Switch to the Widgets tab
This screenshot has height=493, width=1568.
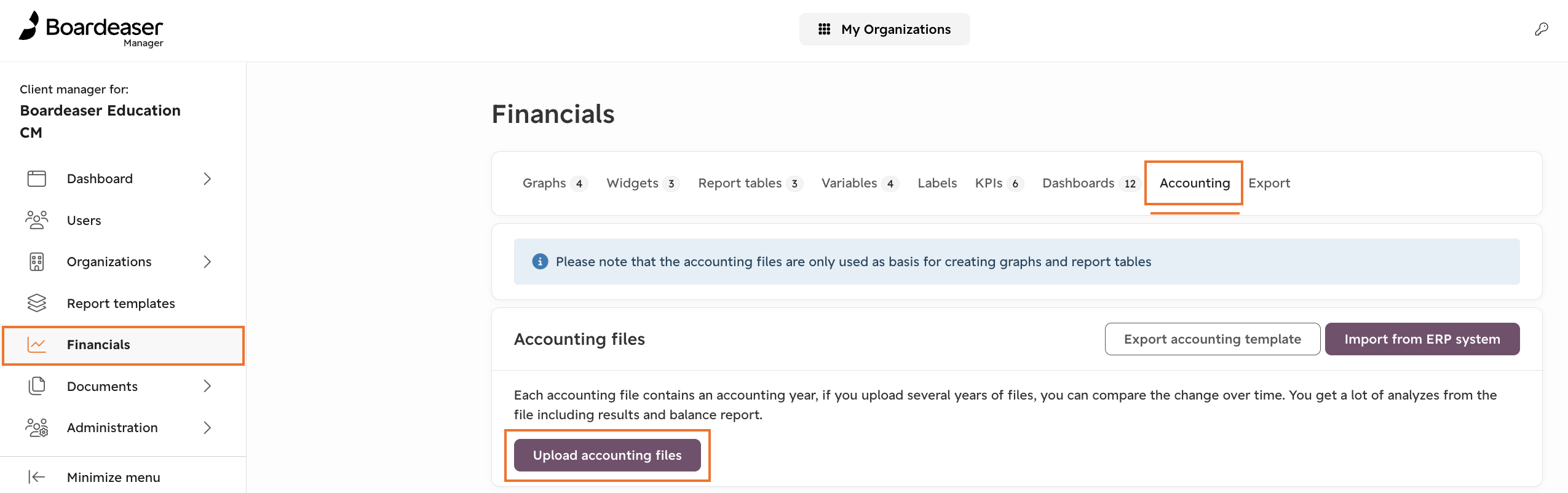(x=643, y=183)
